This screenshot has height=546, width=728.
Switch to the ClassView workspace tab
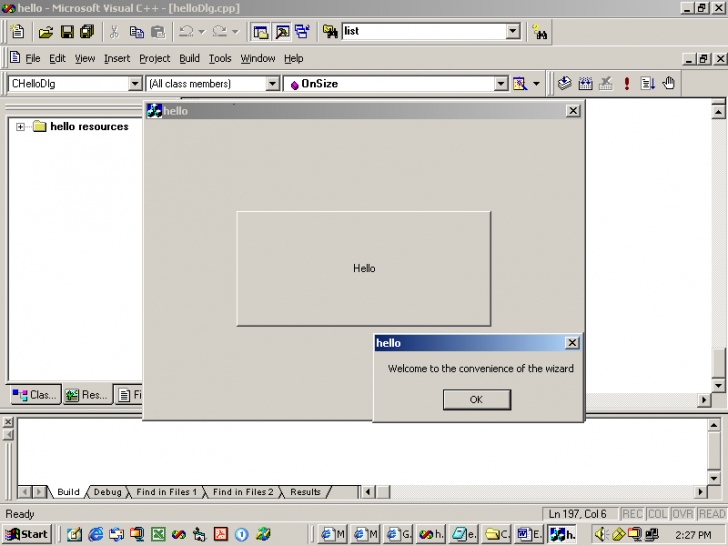tap(35, 395)
